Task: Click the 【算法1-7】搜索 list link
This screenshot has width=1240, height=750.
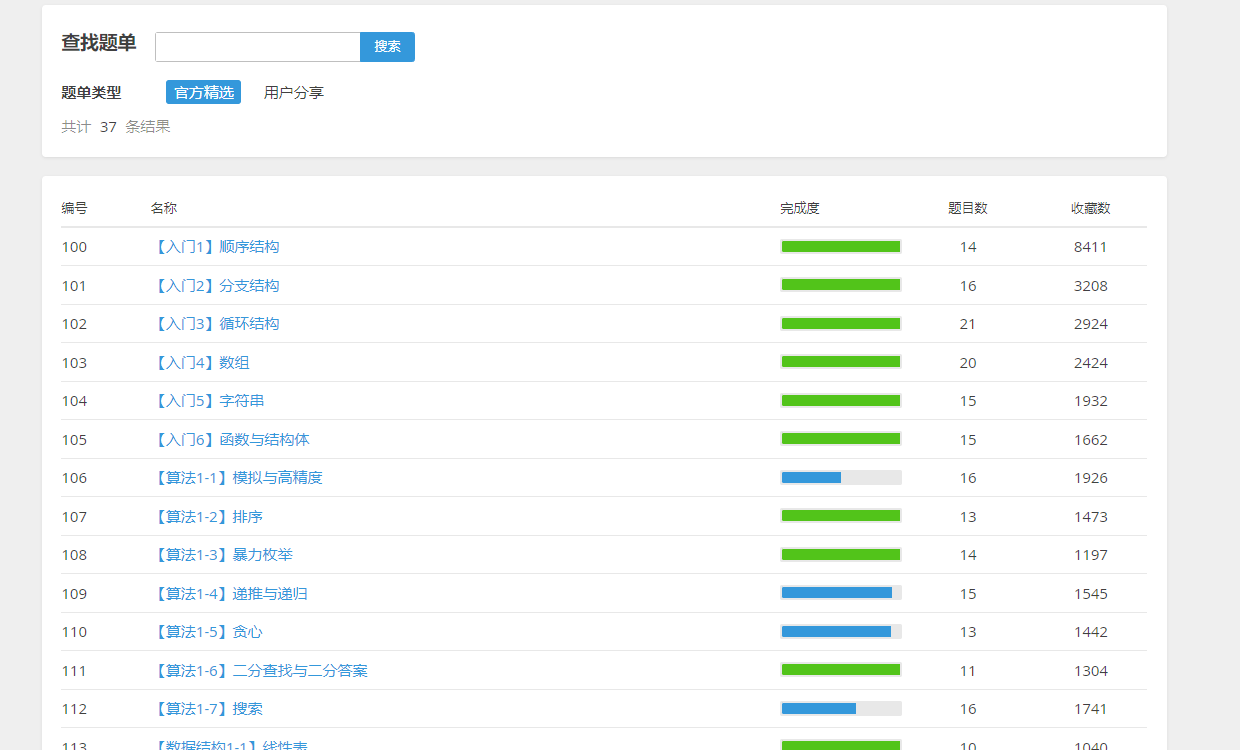Action: 208,709
